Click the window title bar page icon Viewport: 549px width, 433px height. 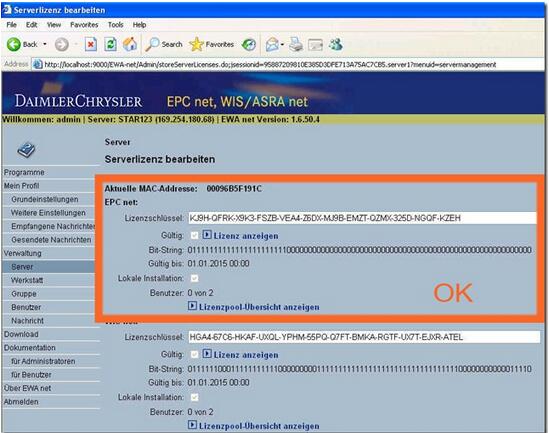click(x=7, y=9)
